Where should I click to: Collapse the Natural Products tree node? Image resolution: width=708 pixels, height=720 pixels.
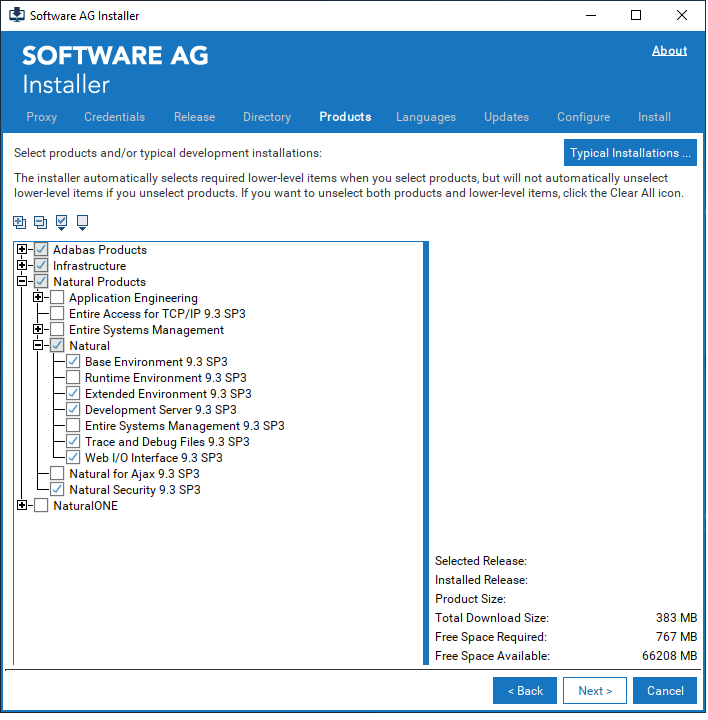[x=22, y=282]
